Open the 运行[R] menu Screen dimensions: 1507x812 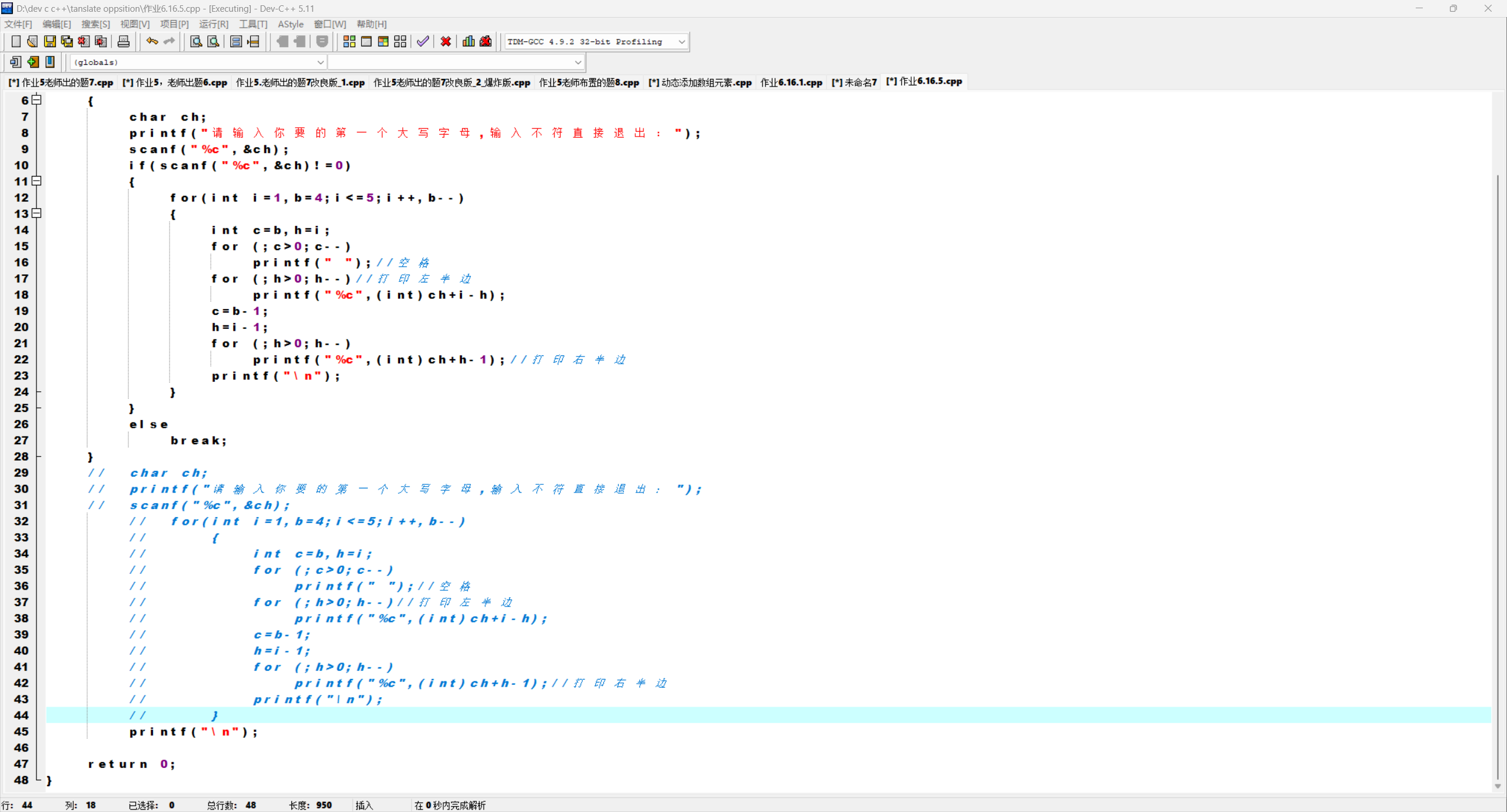(213, 24)
